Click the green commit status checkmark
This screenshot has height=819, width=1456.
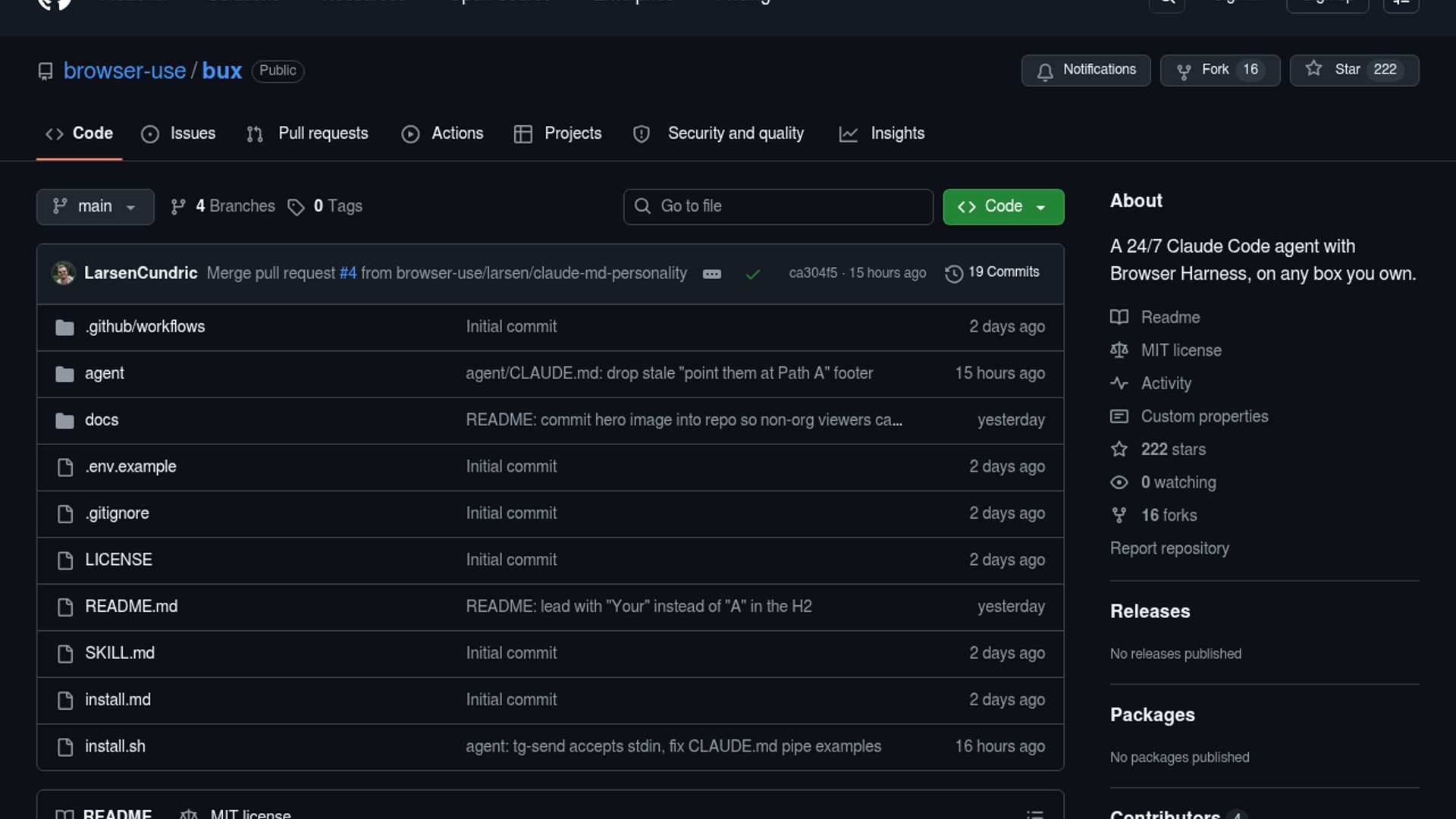(x=752, y=274)
